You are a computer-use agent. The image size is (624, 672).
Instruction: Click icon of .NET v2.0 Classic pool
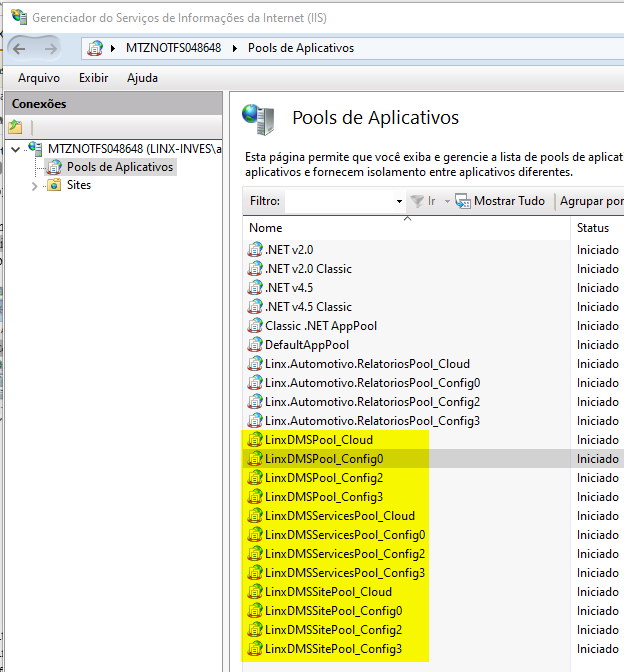click(255, 269)
